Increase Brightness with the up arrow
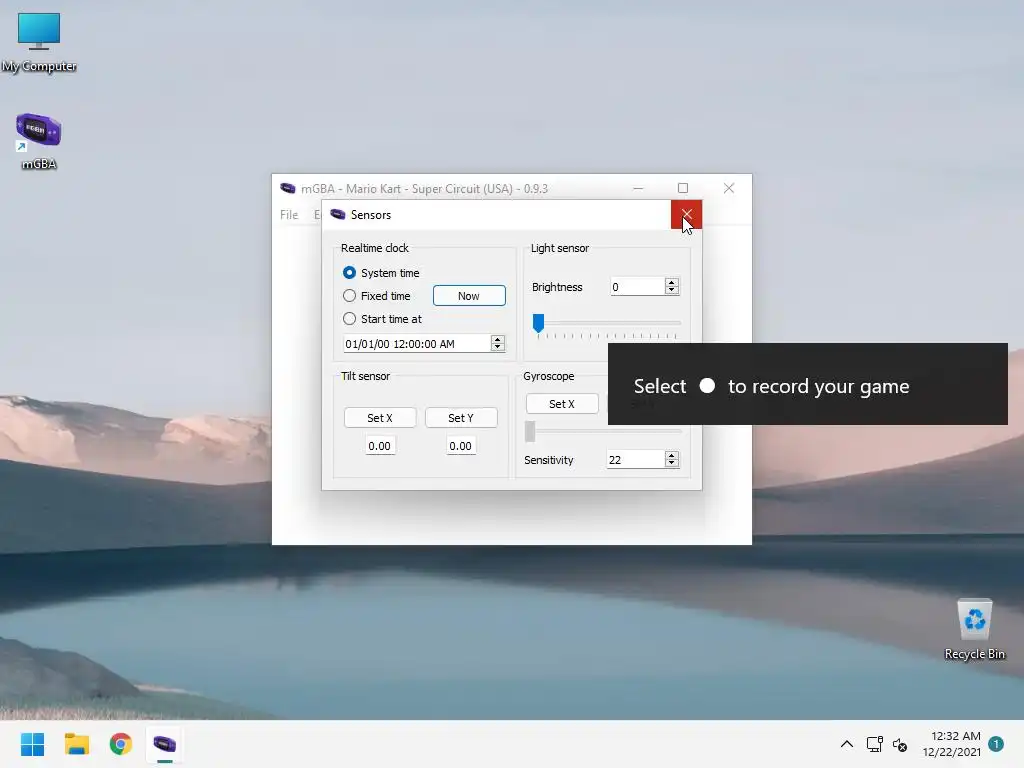The width and height of the screenshot is (1024, 768). (671, 282)
